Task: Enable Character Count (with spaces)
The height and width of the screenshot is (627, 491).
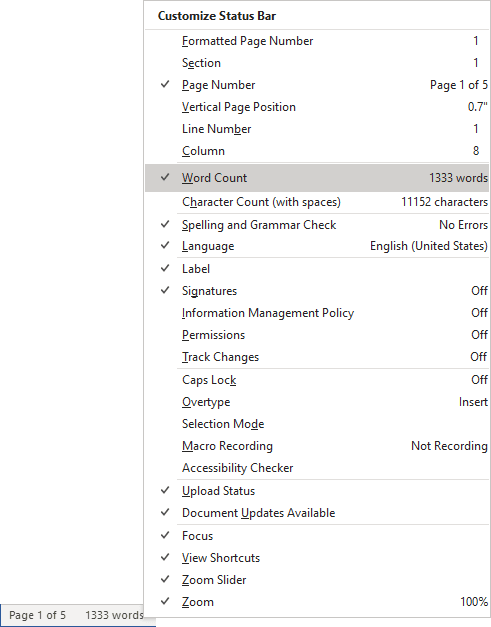Action: pos(317,202)
